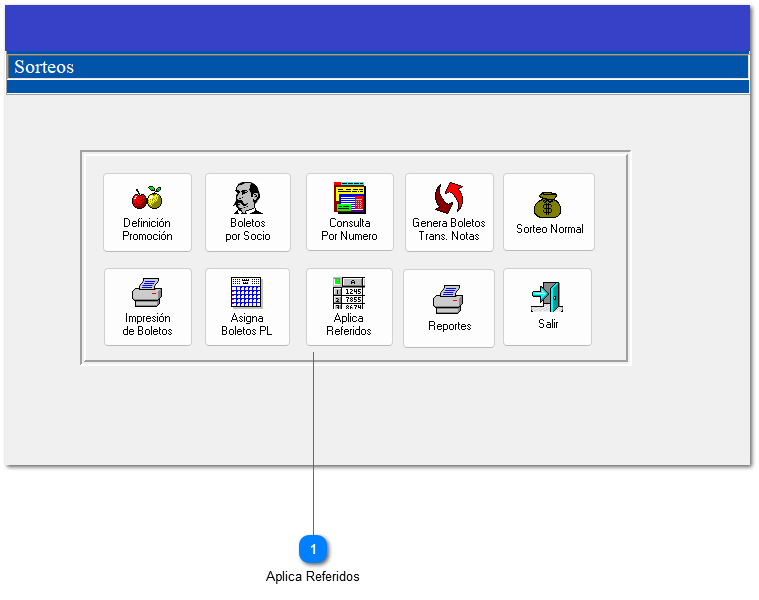Open "Consulta Por Numero" via its text label
759x600 pixels.
pyautogui.click(x=349, y=230)
